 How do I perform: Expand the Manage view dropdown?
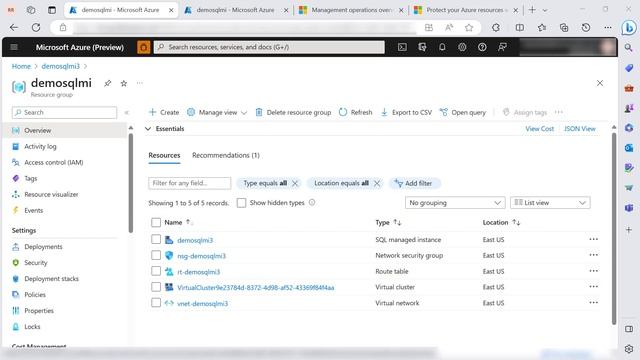(x=217, y=112)
